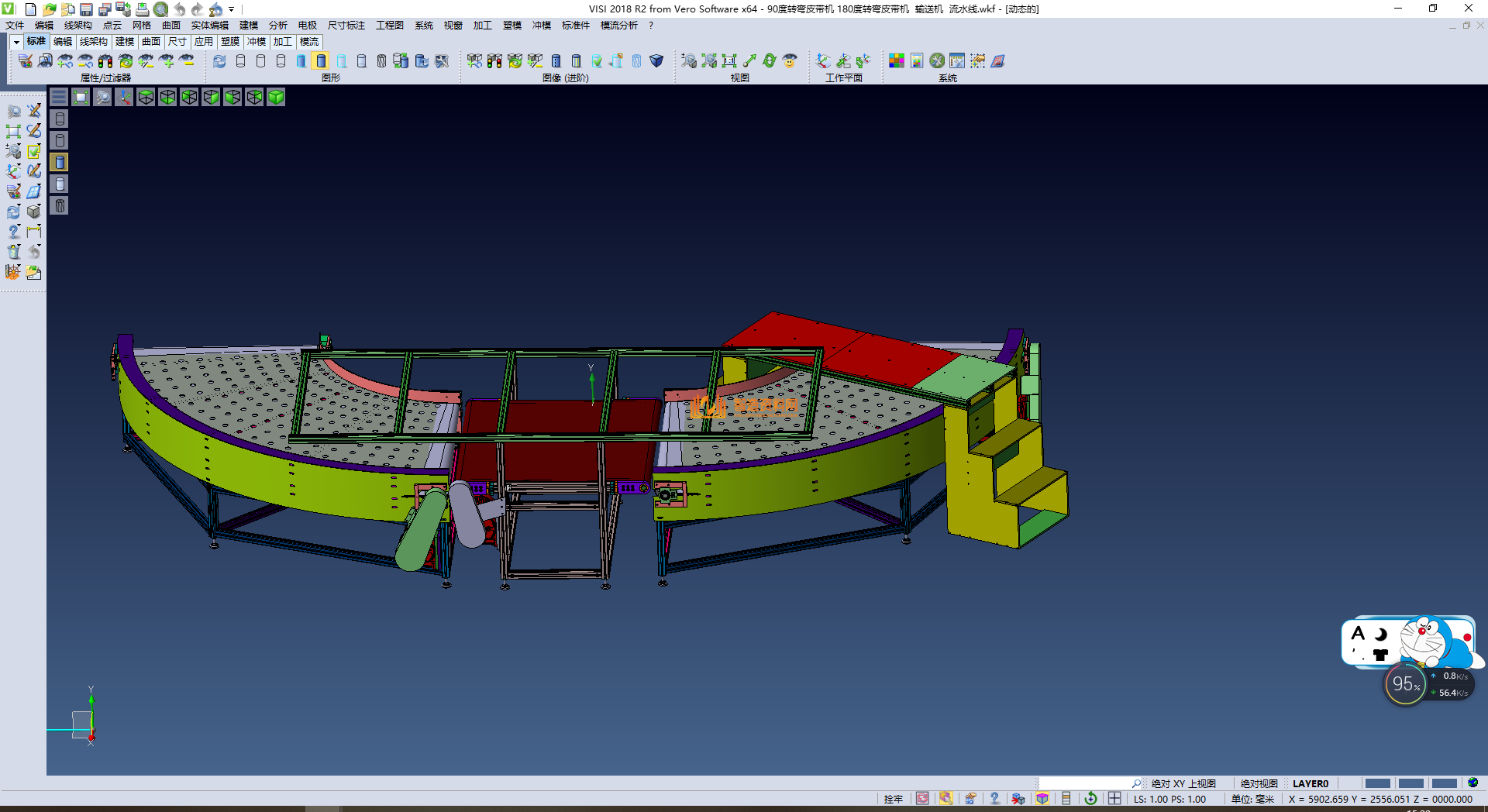The height and width of the screenshot is (812, 1488).
Task: Open the 模流分析 menu
Action: (618, 26)
